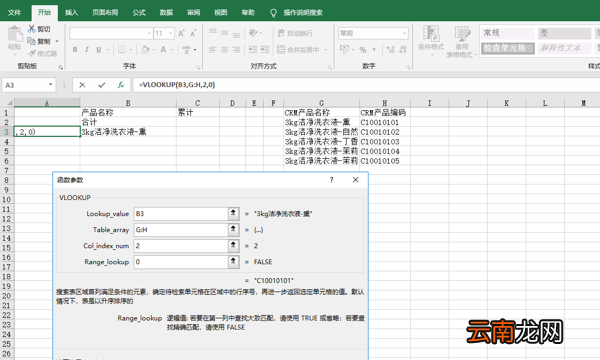
Task: Click the text orientation icon
Action: pyautogui.click(x=253, y=33)
